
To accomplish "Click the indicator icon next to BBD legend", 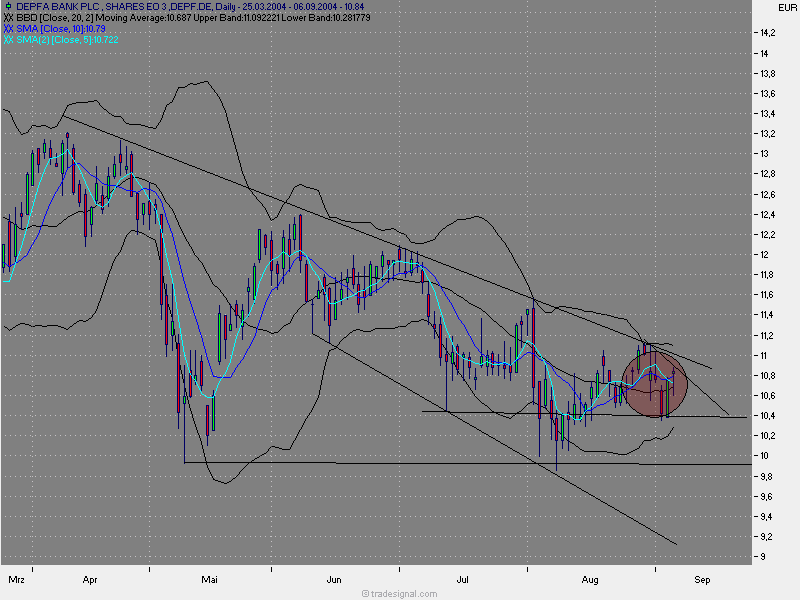I will 8,18.
